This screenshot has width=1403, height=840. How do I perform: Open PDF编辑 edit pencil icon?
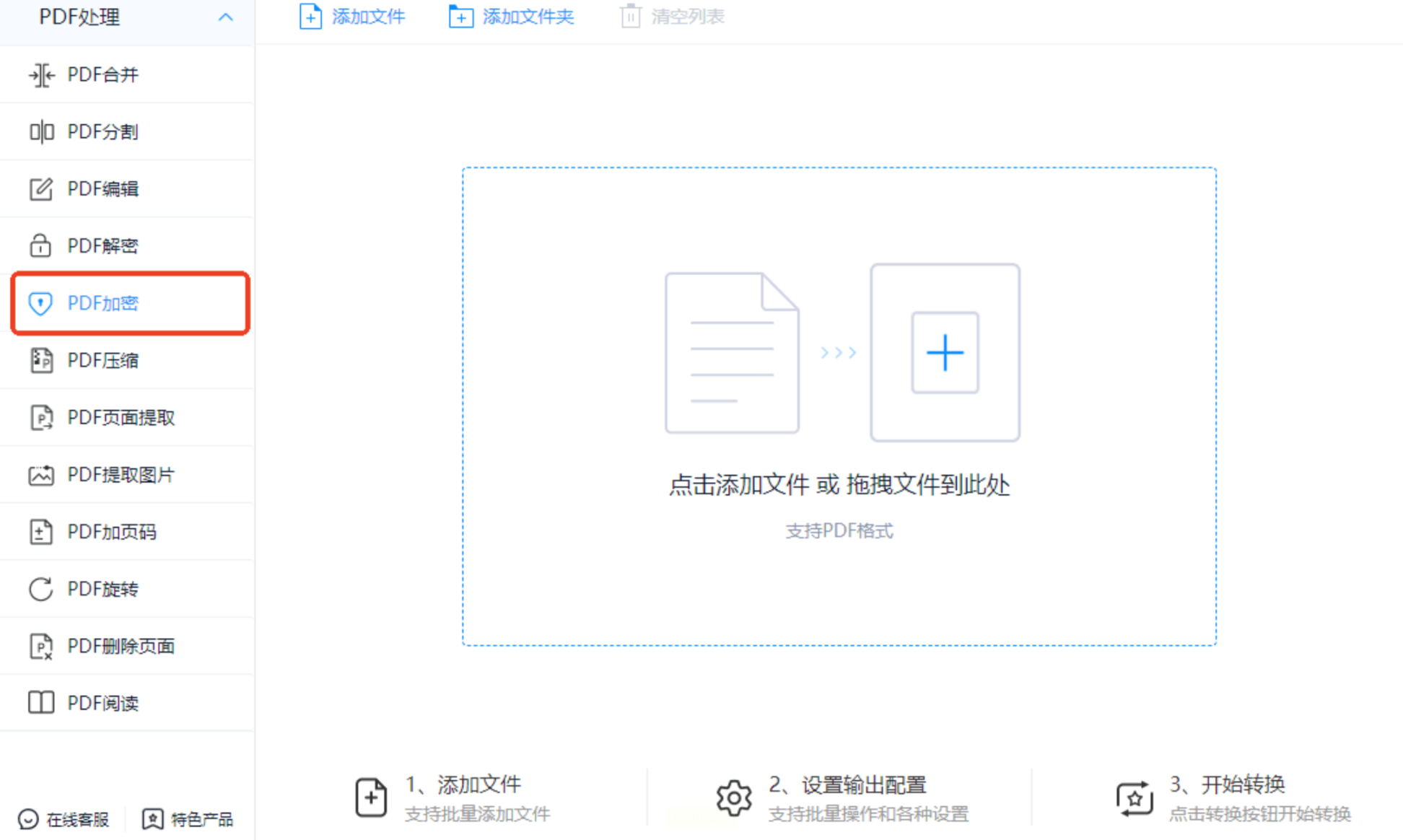click(x=41, y=189)
